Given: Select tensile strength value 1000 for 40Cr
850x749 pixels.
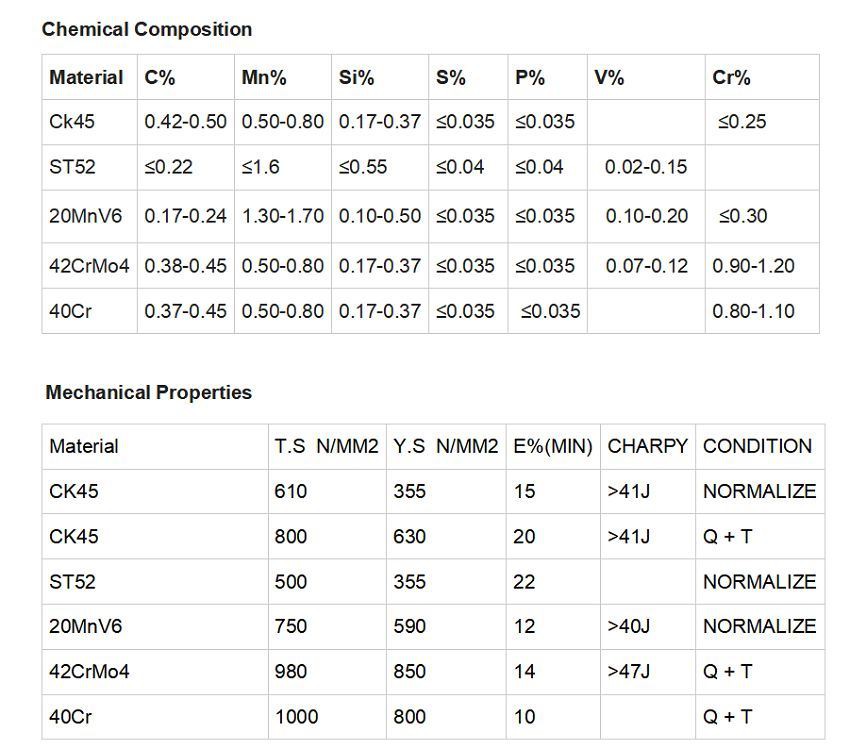Looking at the screenshot, I should (x=297, y=716).
